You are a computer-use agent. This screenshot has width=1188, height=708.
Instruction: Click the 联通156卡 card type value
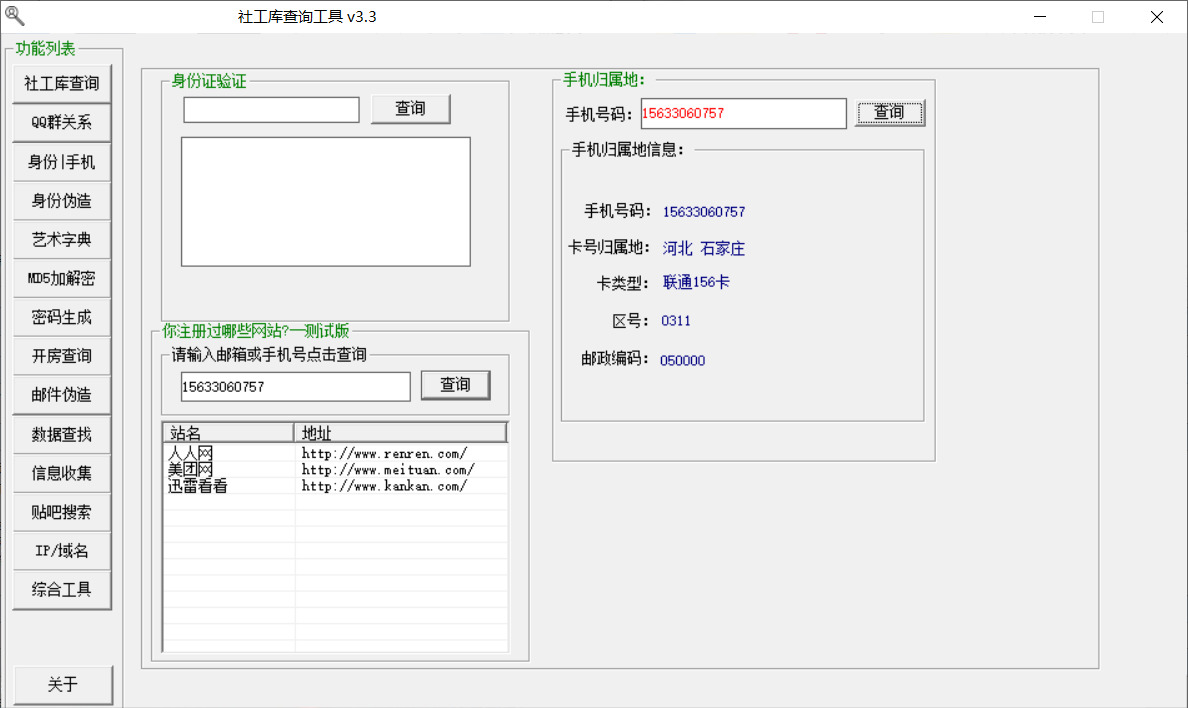pyautogui.click(x=696, y=283)
